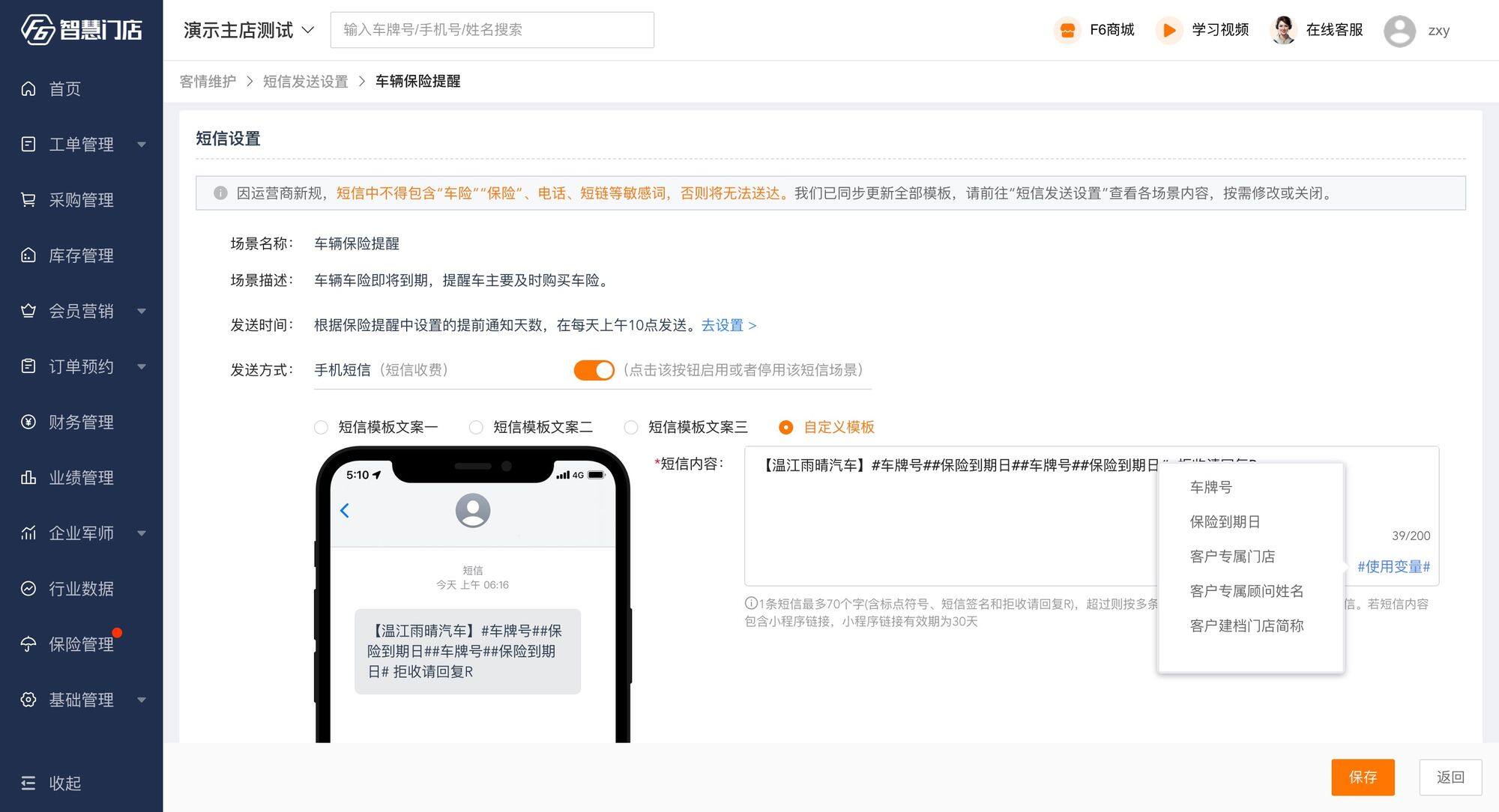Click the 39/200 character counter

coord(1411,536)
